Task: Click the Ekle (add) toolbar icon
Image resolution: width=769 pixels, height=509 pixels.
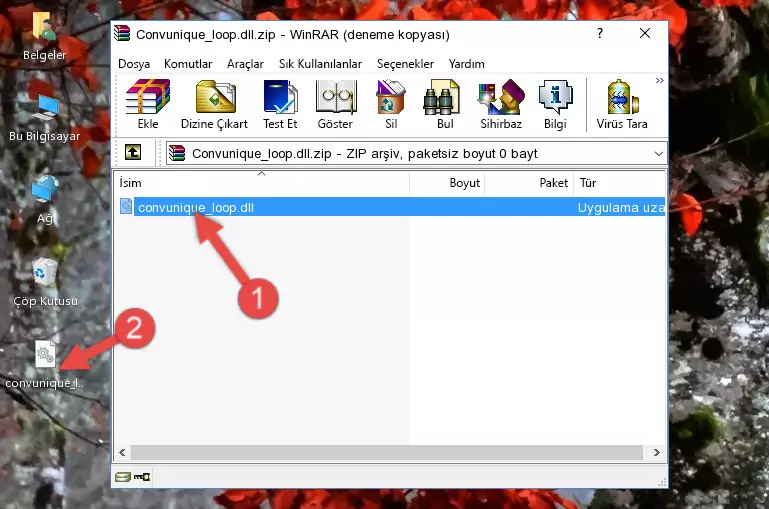Action: [x=148, y=104]
